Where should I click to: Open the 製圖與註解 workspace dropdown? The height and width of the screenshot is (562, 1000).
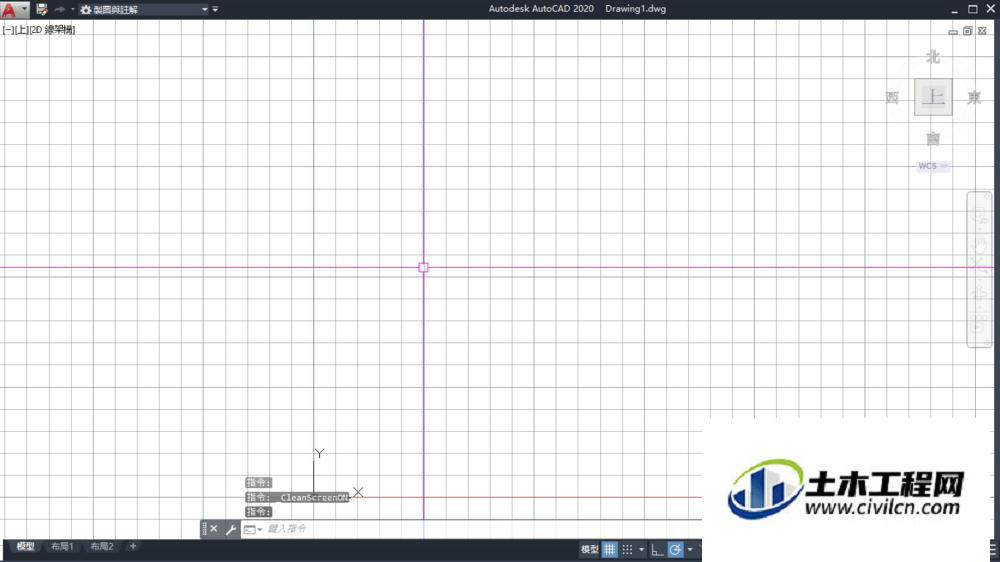click(x=144, y=10)
